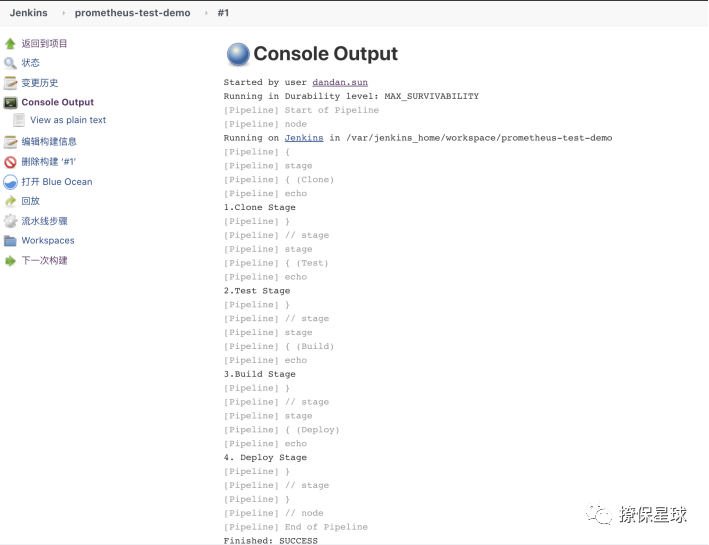Click the '[Pipeline] End of Pipeline' line
Viewport: 709px width, 545px height.
coord(296,527)
